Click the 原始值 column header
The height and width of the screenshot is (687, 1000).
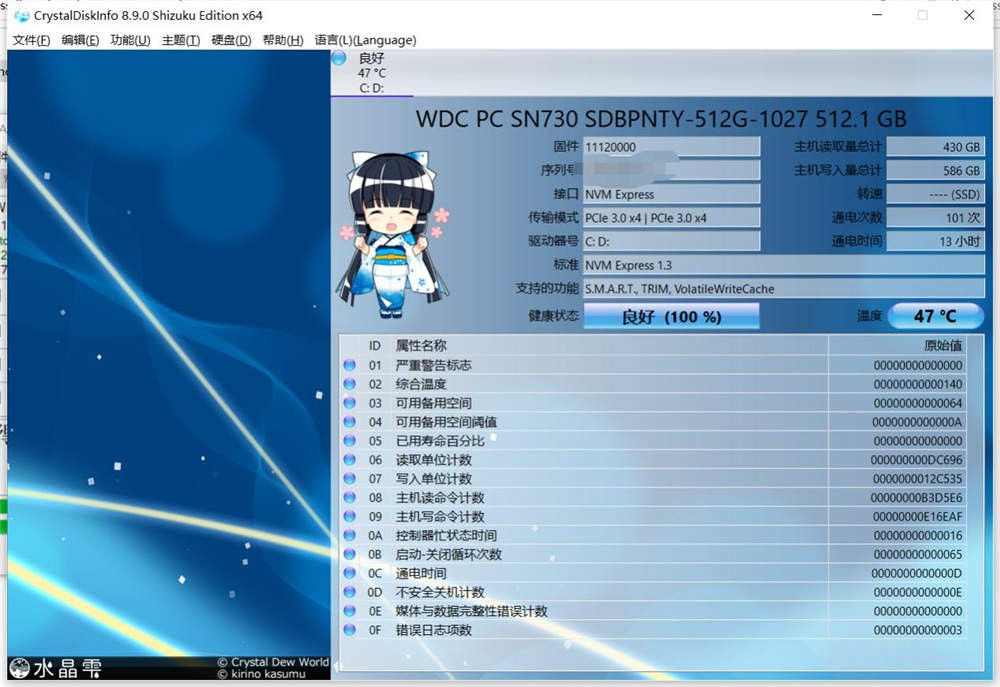click(943, 346)
